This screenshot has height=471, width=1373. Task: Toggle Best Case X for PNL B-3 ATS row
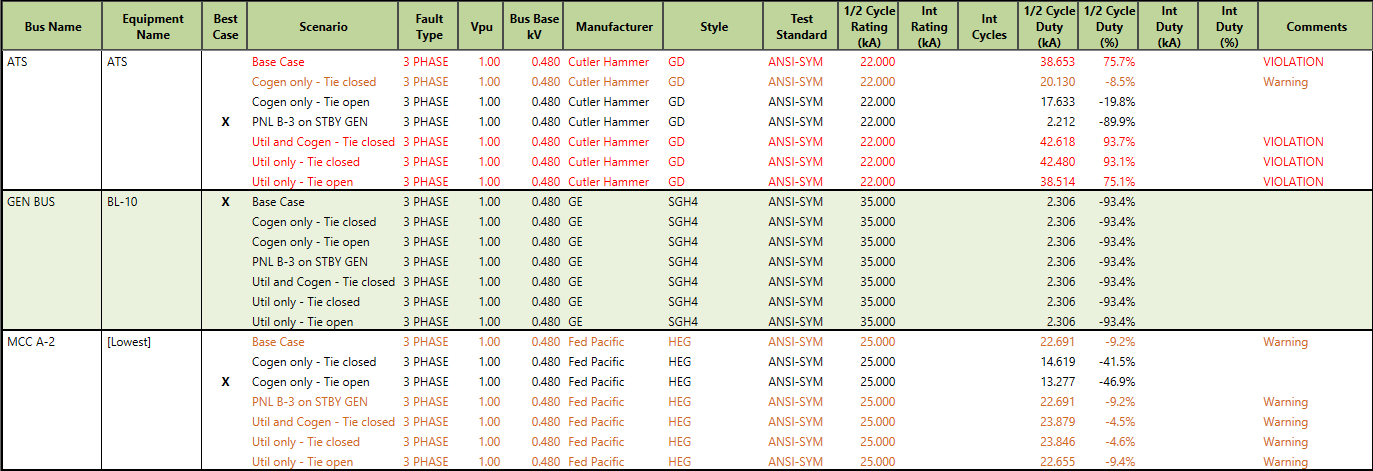pyautogui.click(x=226, y=122)
